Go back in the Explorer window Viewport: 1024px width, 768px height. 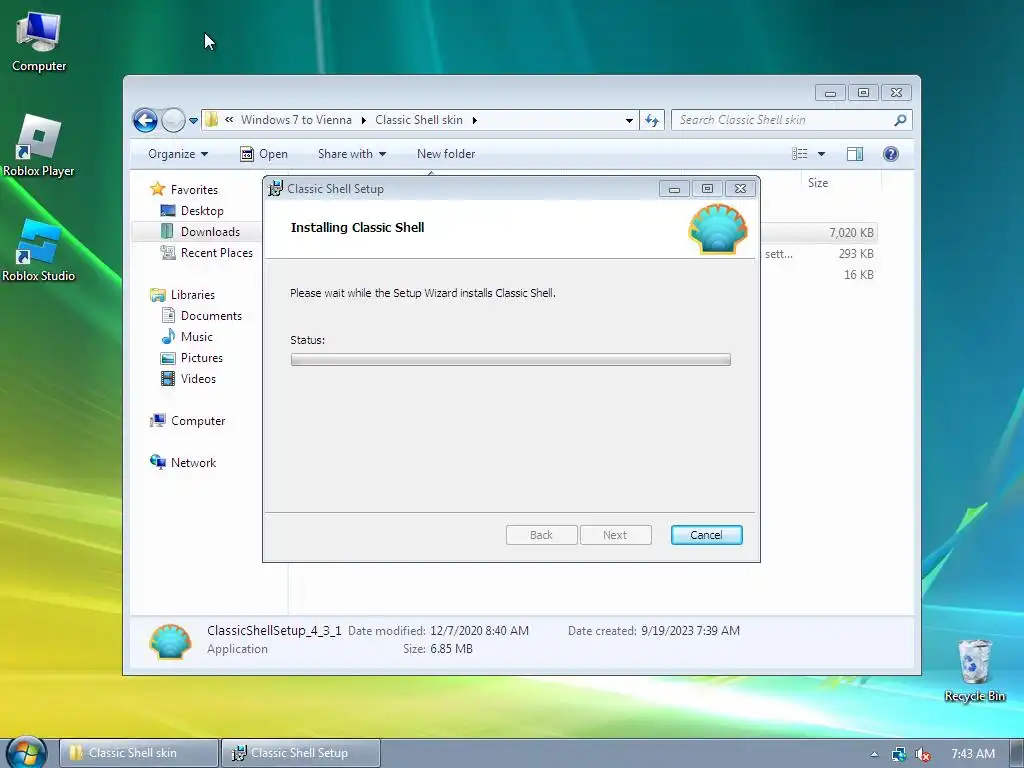(145, 120)
